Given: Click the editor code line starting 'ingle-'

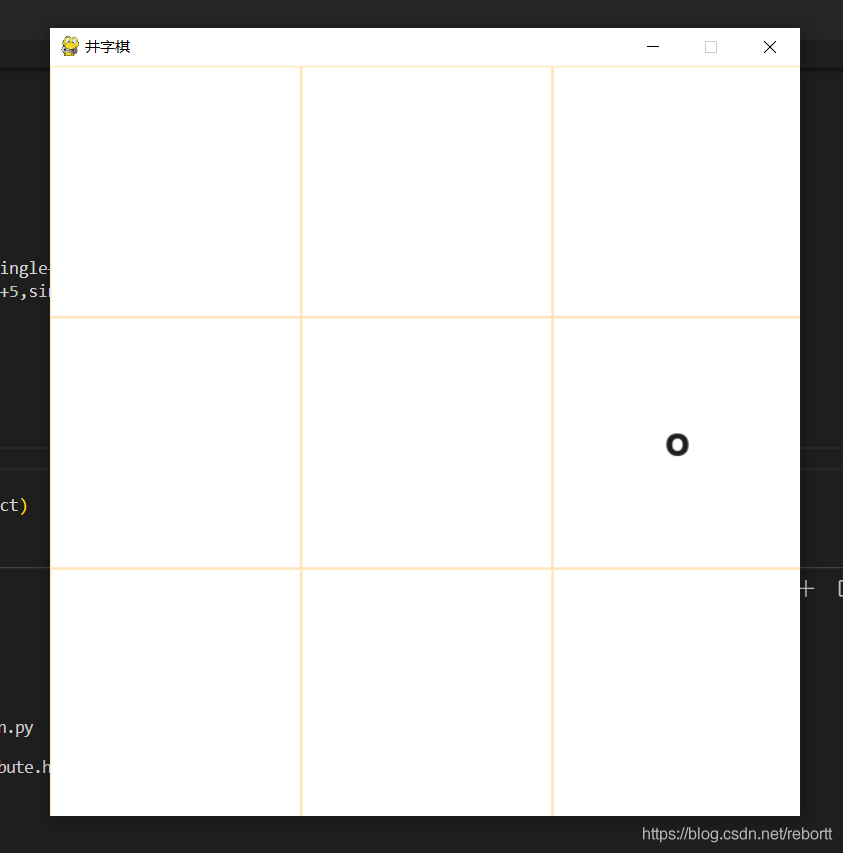Looking at the screenshot, I should coord(24,268).
